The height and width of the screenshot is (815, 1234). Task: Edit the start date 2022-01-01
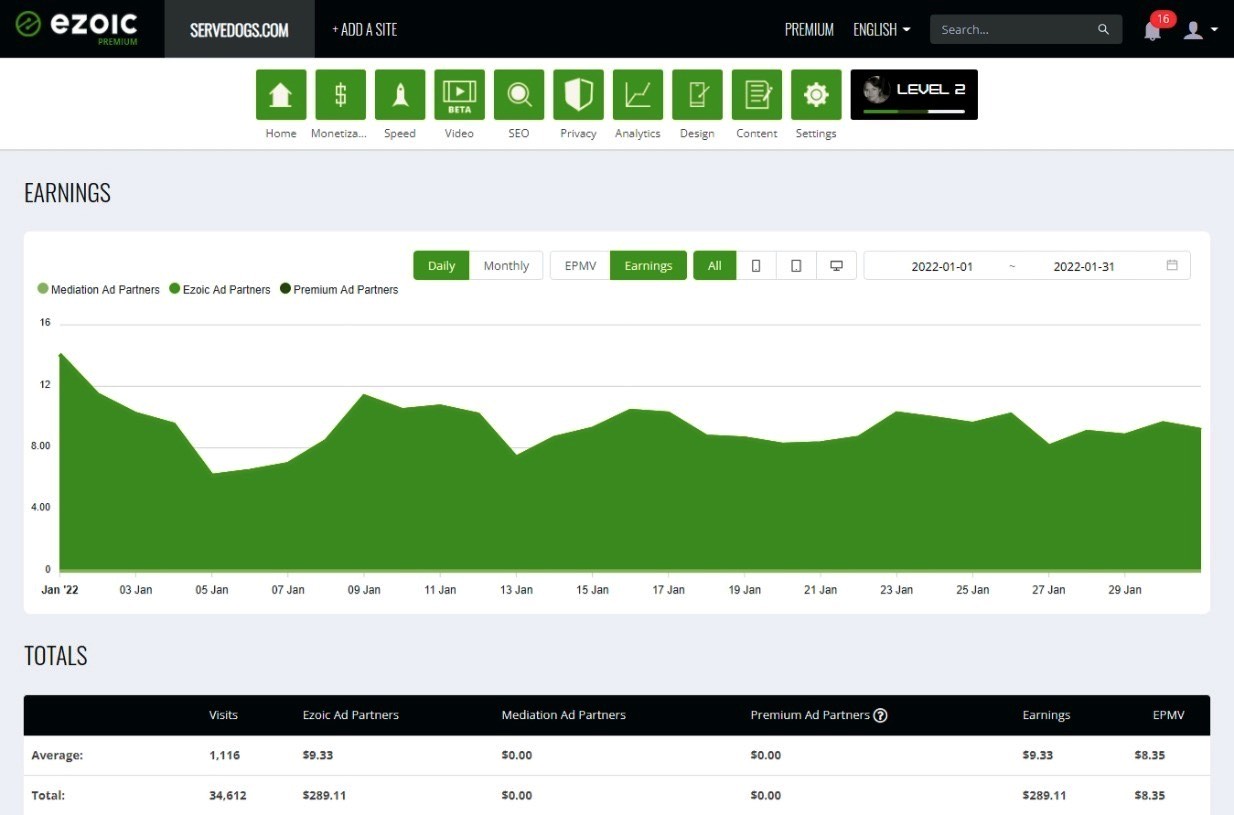(942, 267)
